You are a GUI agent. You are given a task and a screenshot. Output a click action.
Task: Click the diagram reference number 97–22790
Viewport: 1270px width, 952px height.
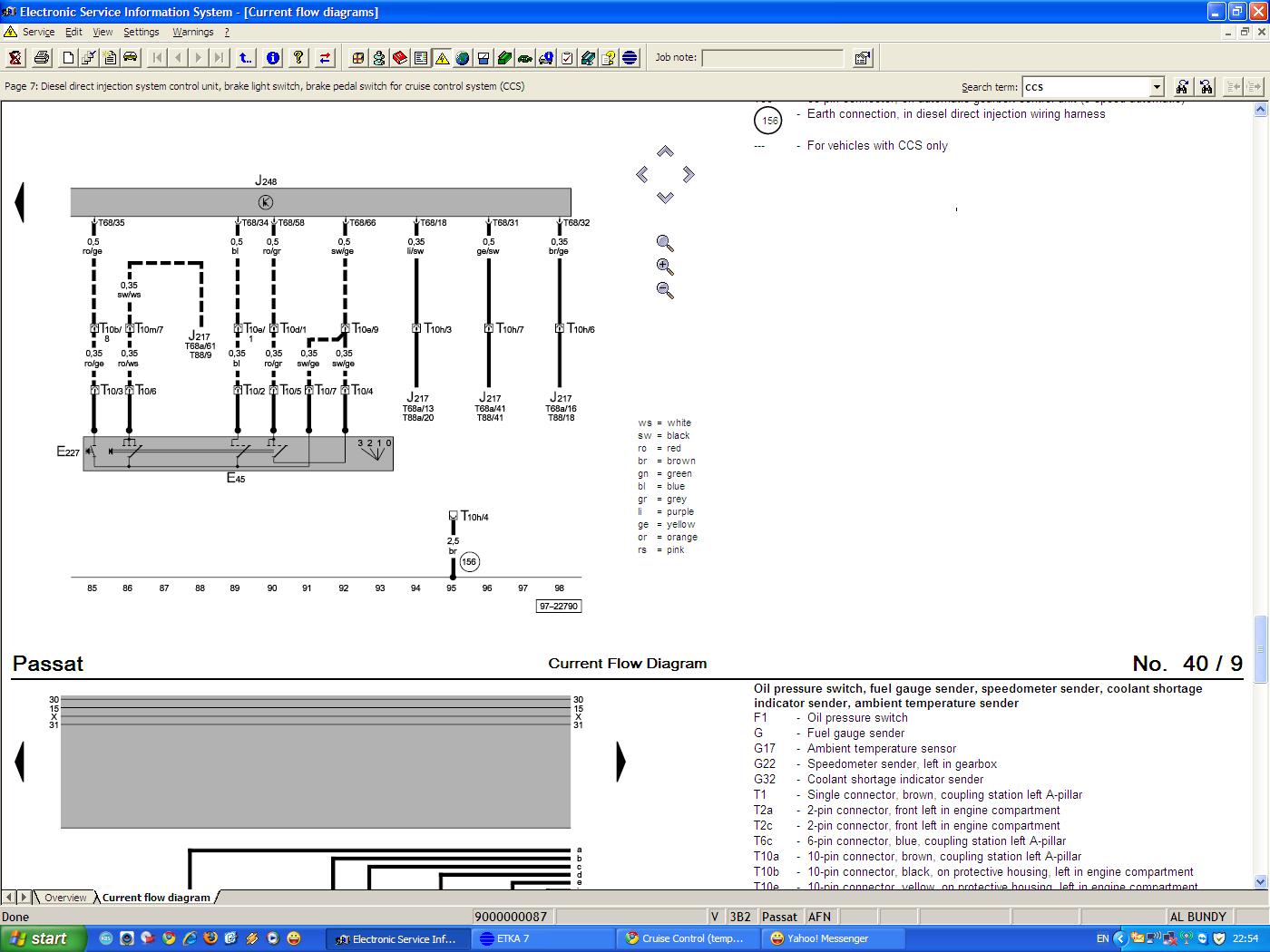(x=558, y=607)
